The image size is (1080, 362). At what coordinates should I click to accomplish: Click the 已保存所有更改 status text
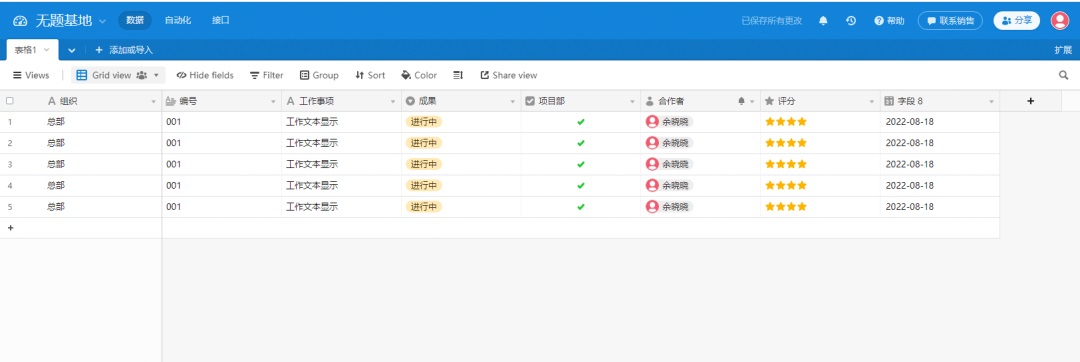pos(771,21)
